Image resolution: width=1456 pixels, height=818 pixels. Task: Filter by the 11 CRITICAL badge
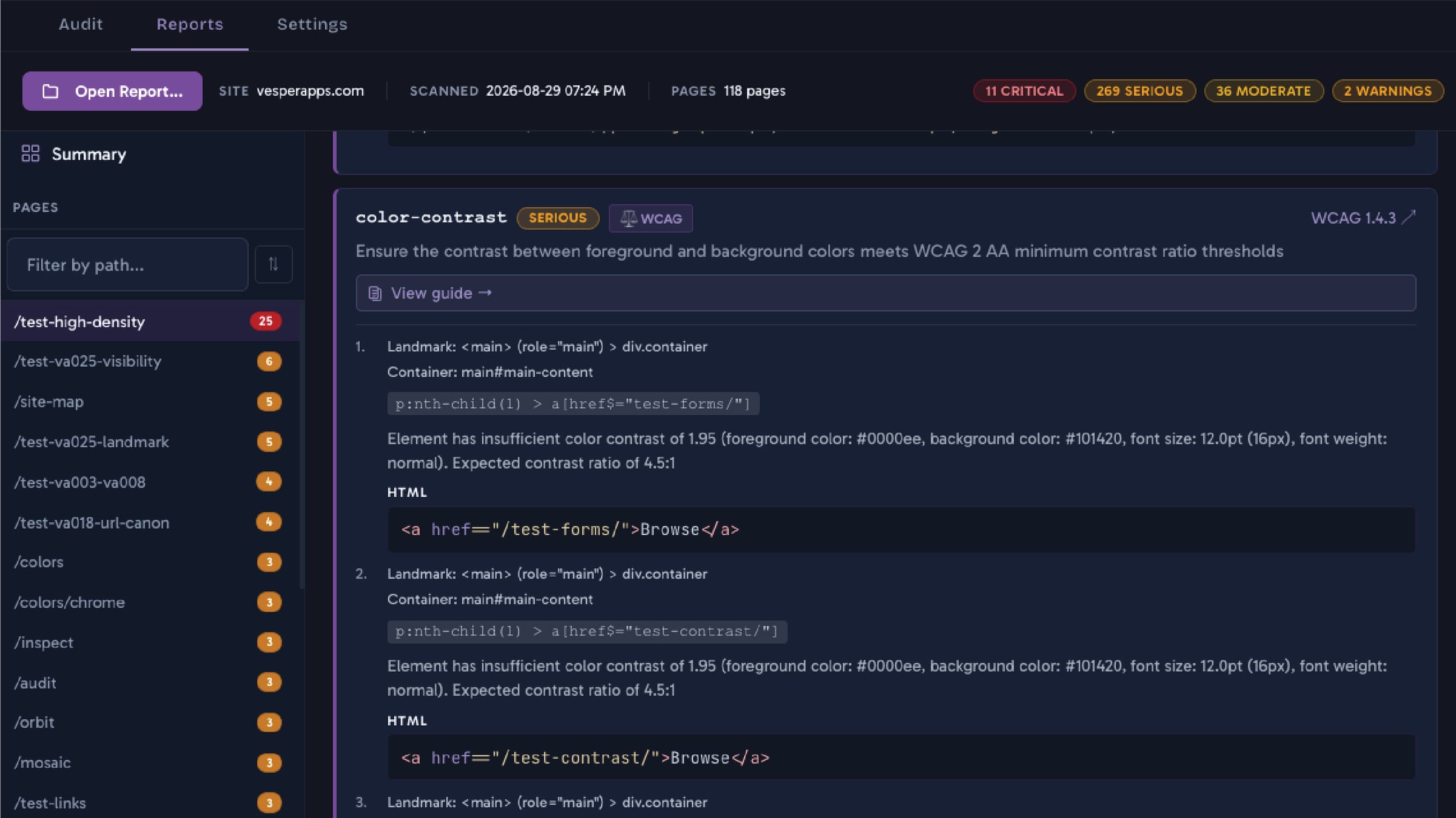(1024, 91)
